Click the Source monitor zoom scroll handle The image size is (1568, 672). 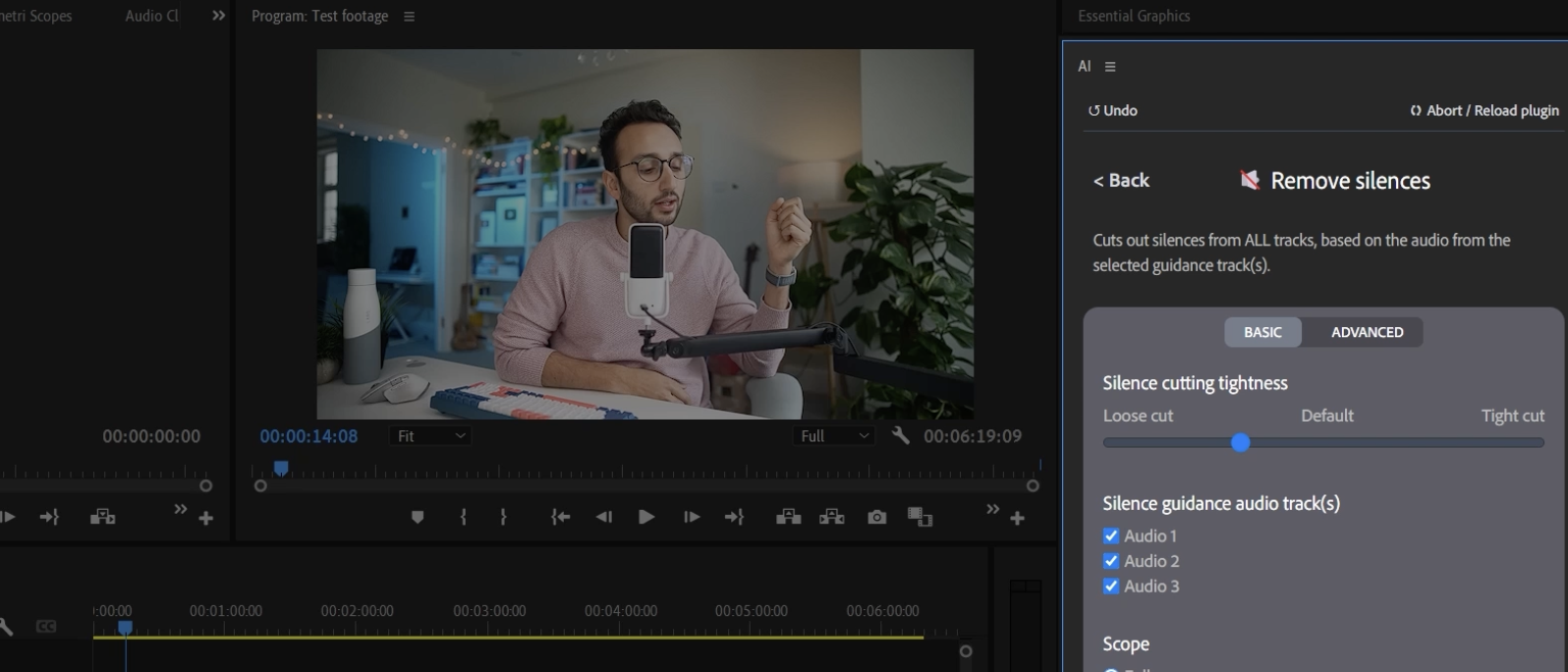click(x=205, y=485)
